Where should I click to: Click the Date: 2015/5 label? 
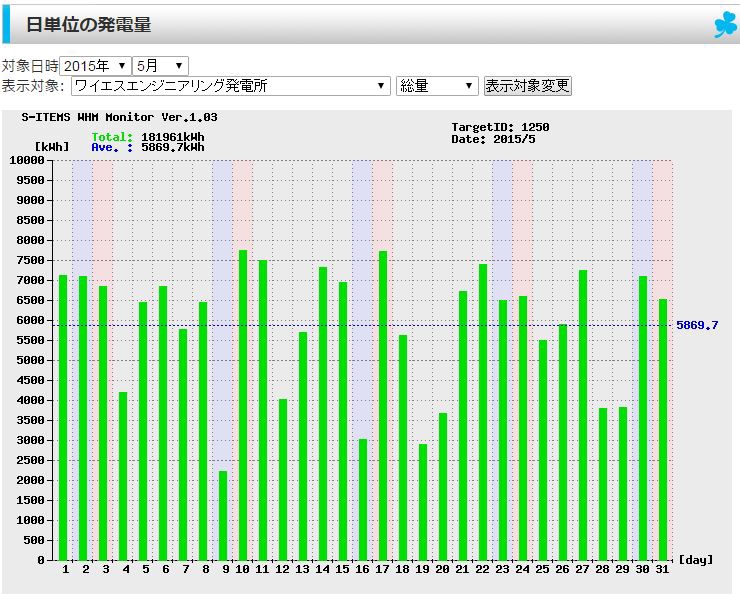pos(493,139)
